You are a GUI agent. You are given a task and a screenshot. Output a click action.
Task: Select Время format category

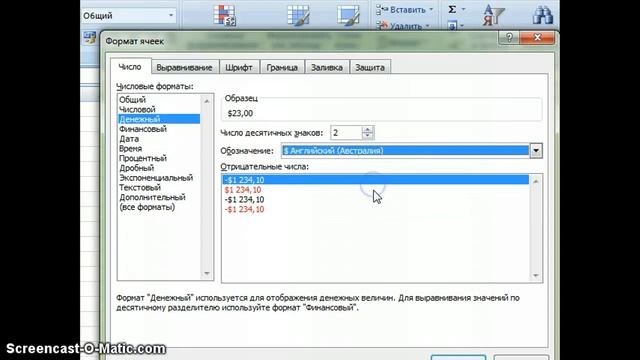click(x=159, y=149)
